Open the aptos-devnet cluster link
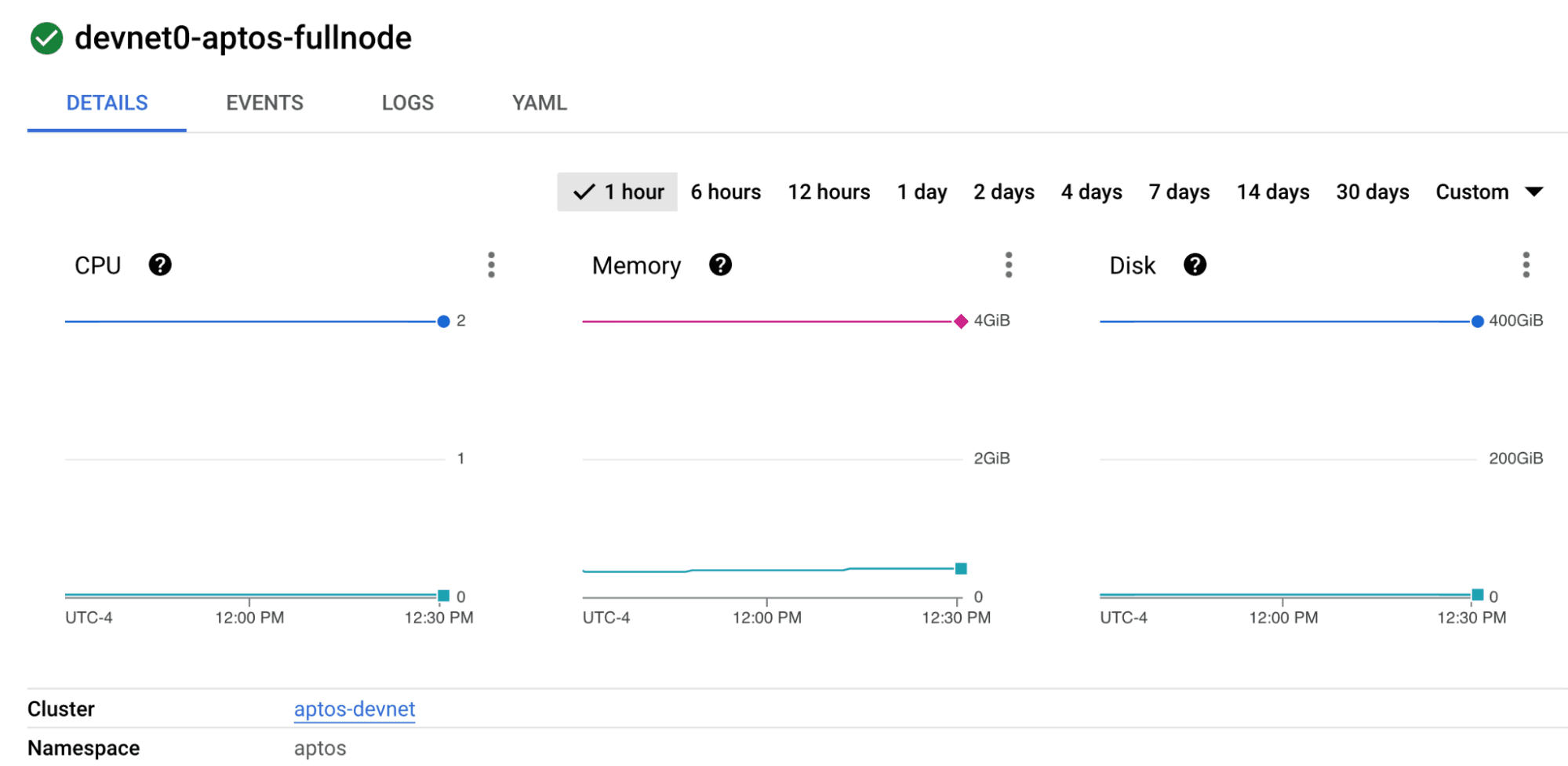The image size is (1568, 766). pos(354,709)
